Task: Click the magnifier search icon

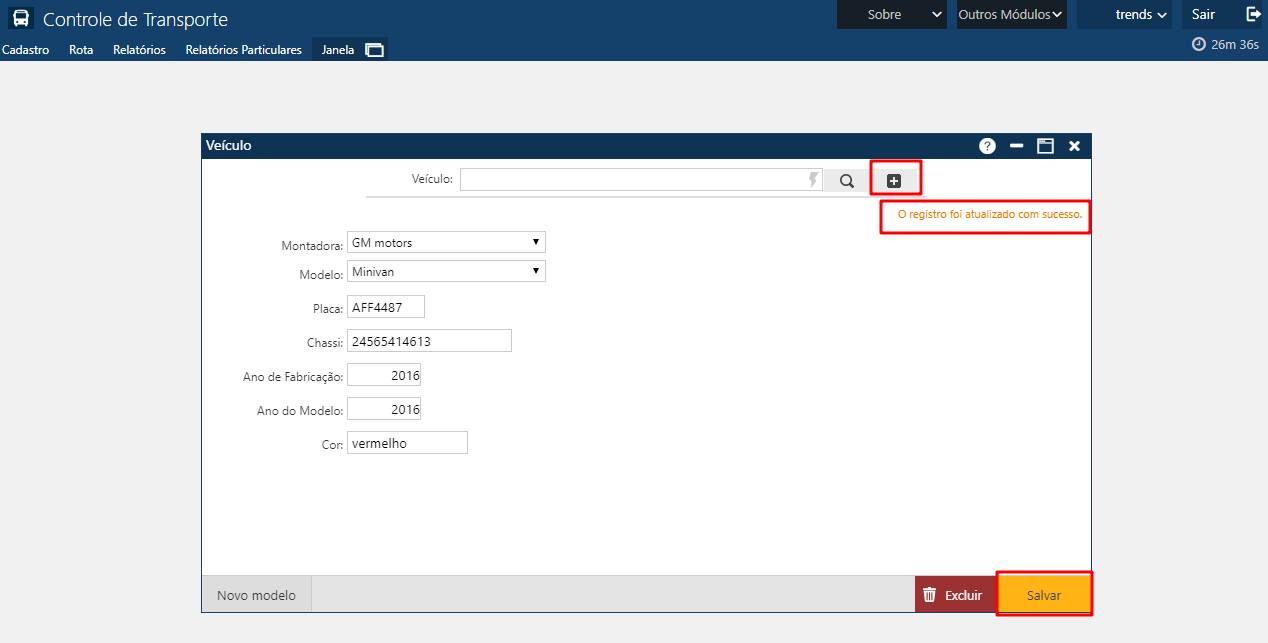Action: coord(847,181)
